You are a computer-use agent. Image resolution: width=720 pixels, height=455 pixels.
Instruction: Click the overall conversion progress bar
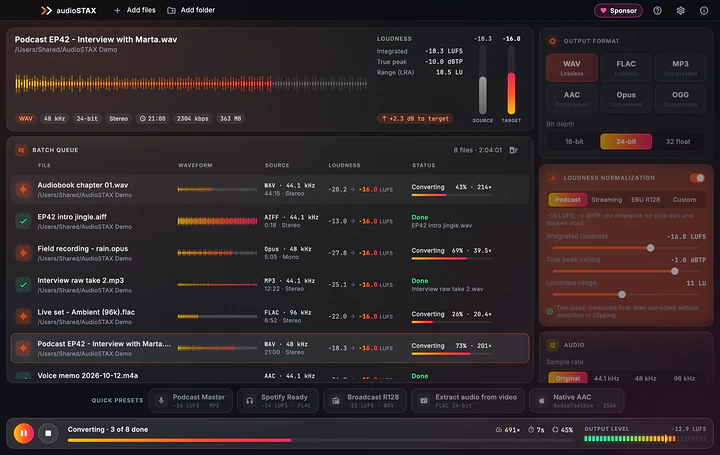320,440
